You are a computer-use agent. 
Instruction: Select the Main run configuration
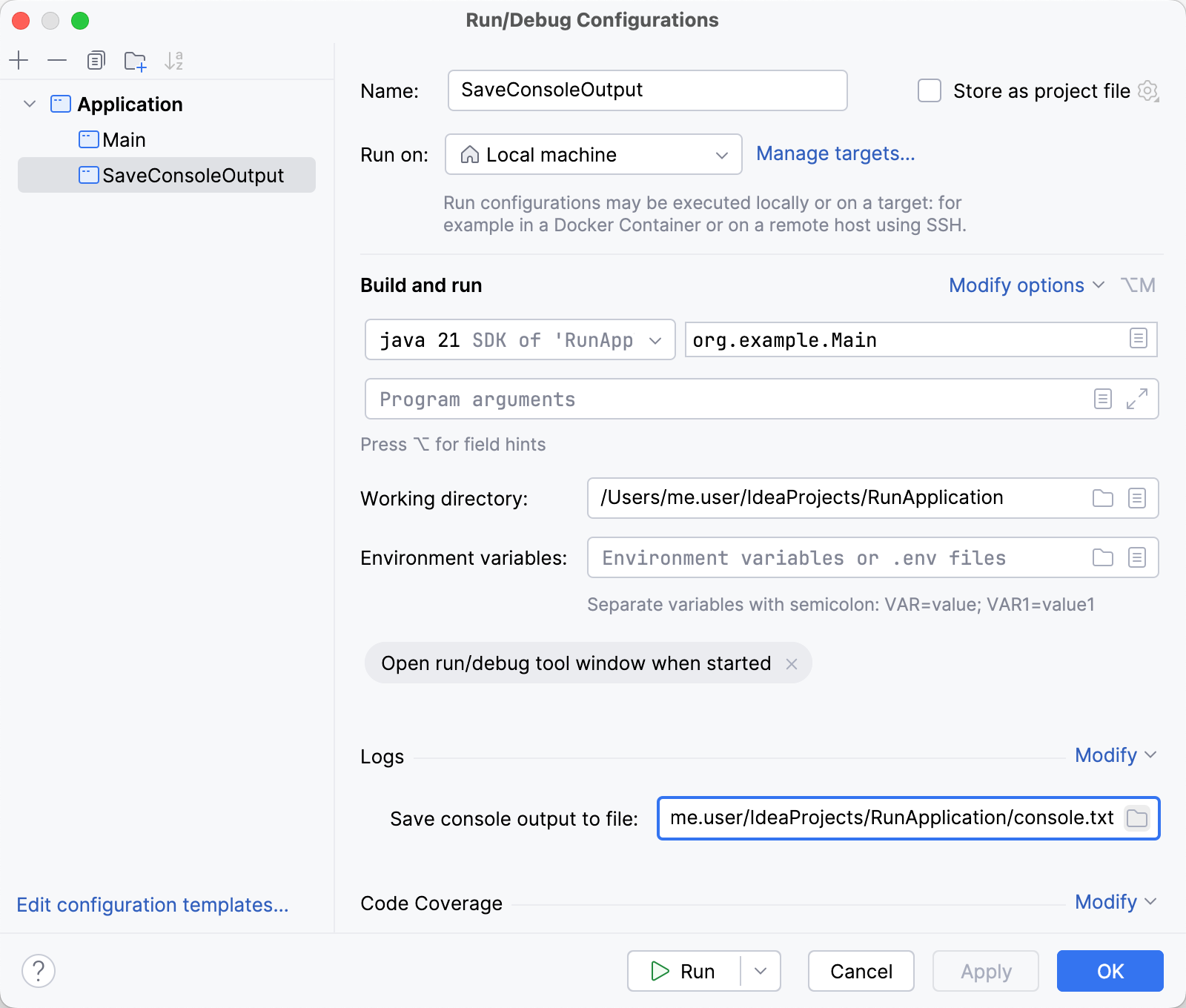tap(125, 139)
